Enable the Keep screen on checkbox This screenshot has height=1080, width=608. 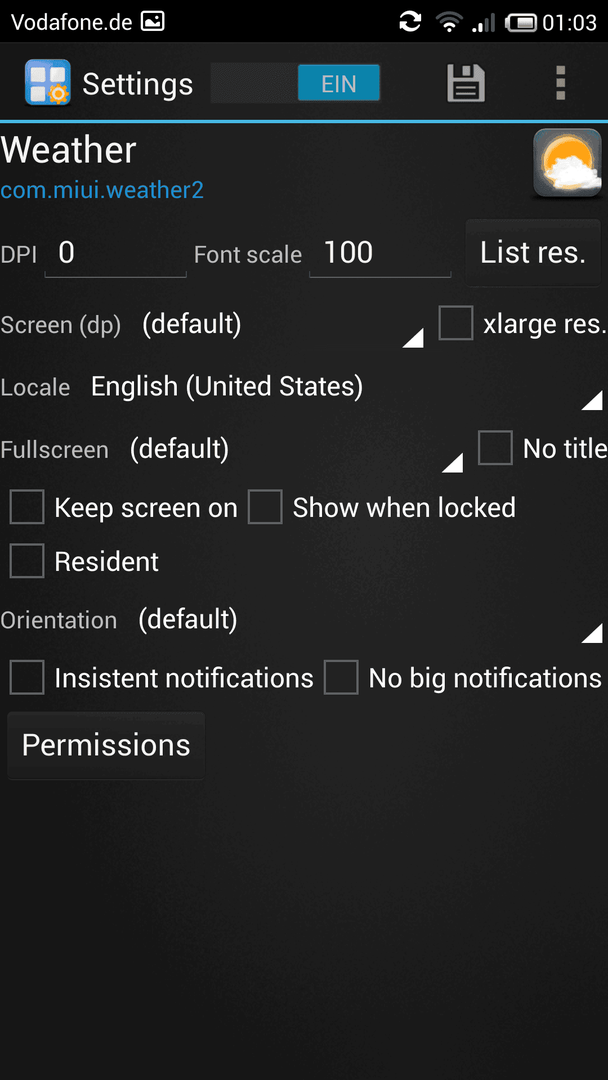[27, 508]
